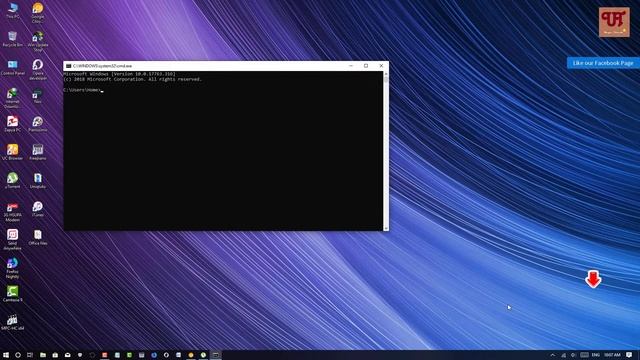Select the Freepiano desktop icon

38,152
